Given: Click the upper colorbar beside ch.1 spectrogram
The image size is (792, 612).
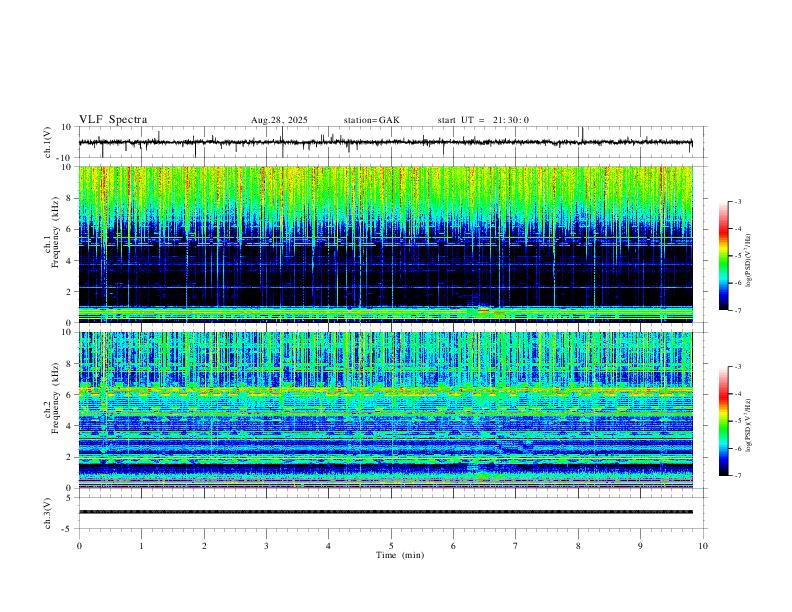Looking at the screenshot, I should click(724, 256).
